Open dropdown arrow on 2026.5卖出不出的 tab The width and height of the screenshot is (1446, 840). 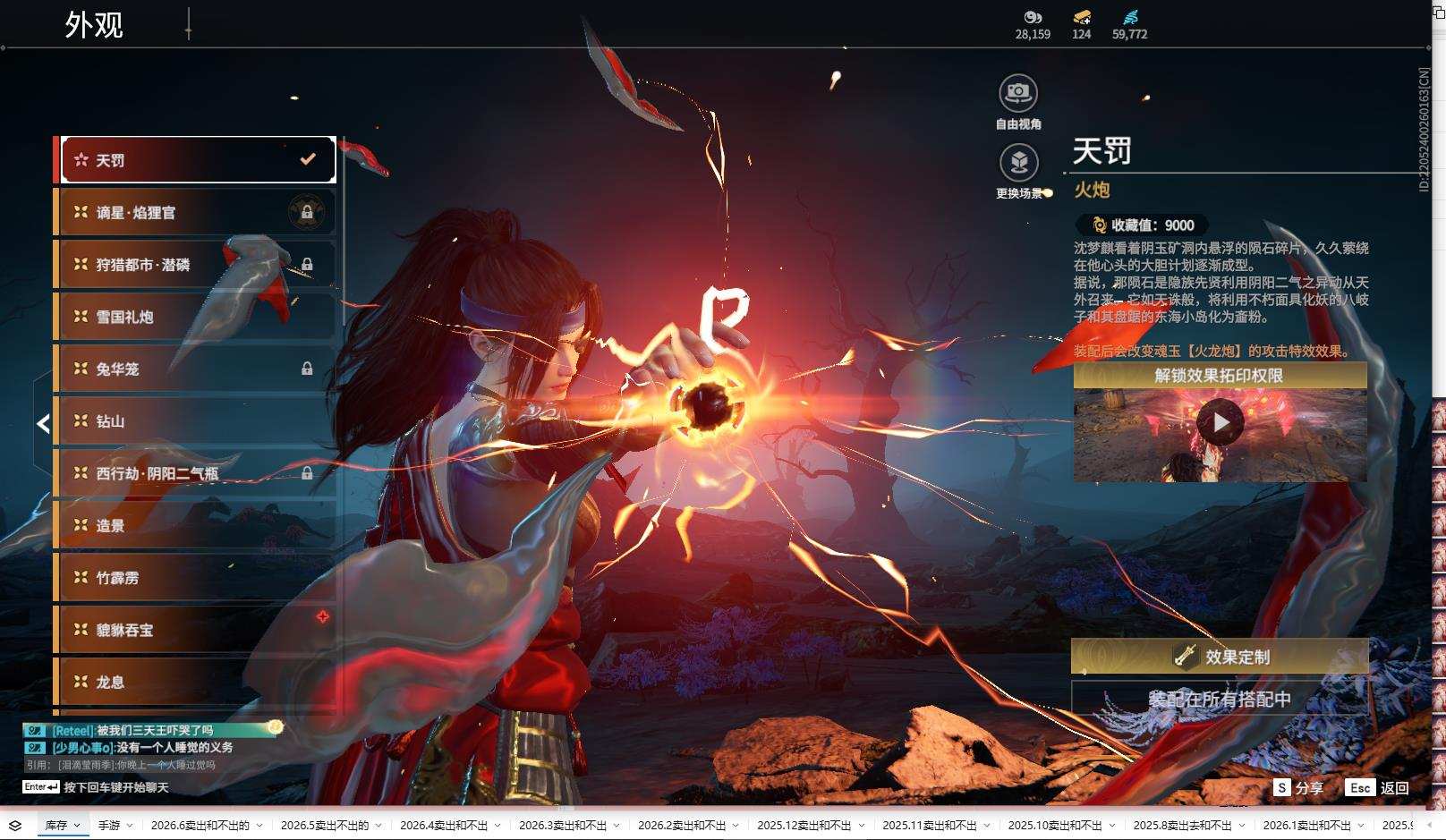(x=379, y=826)
